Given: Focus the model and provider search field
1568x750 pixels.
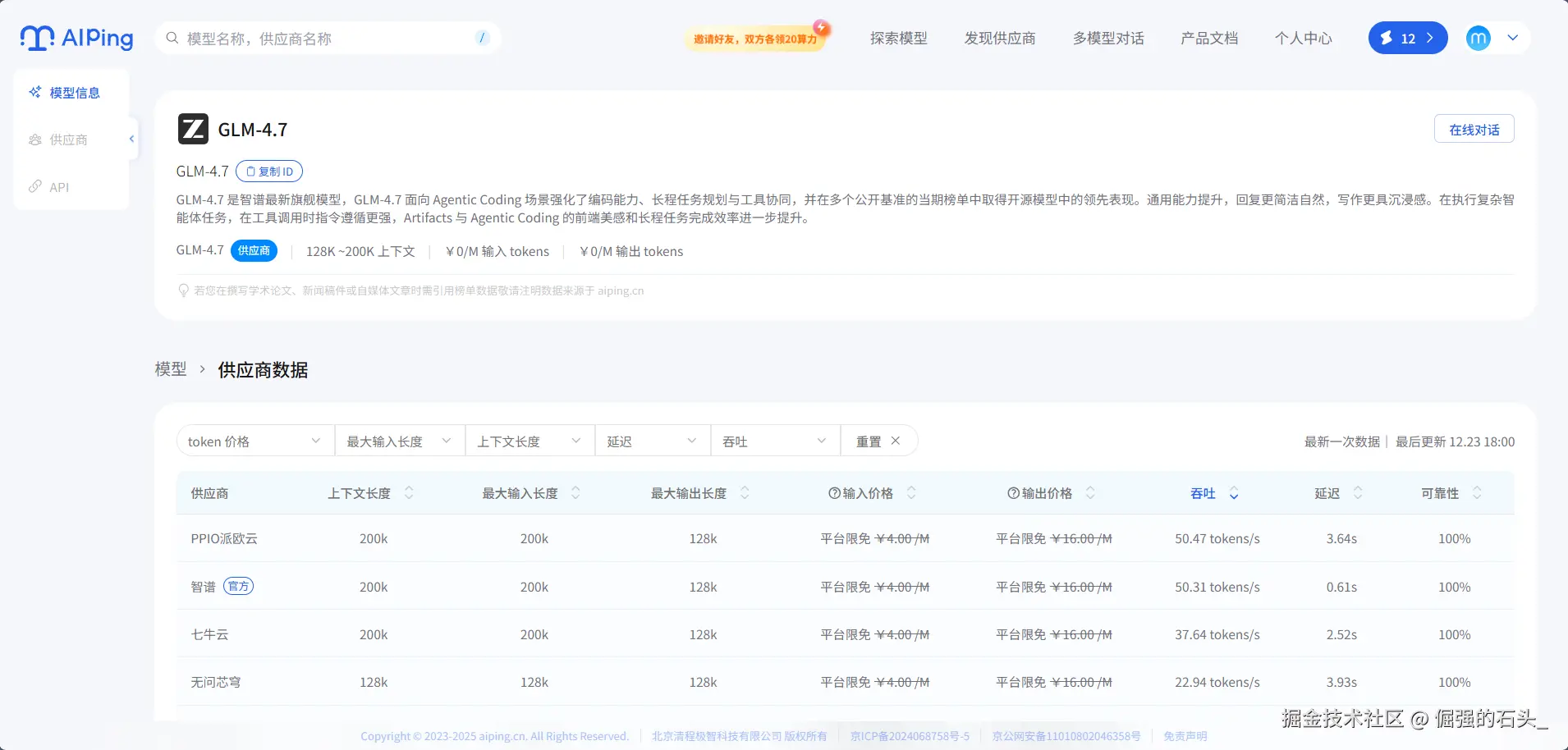Looking at the screenshot, I should (328, 38).
